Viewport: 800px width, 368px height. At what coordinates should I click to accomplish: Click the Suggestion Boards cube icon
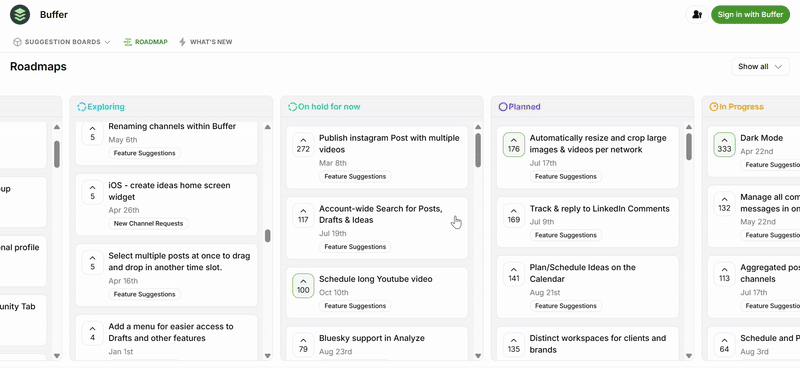tap(17, 42)
